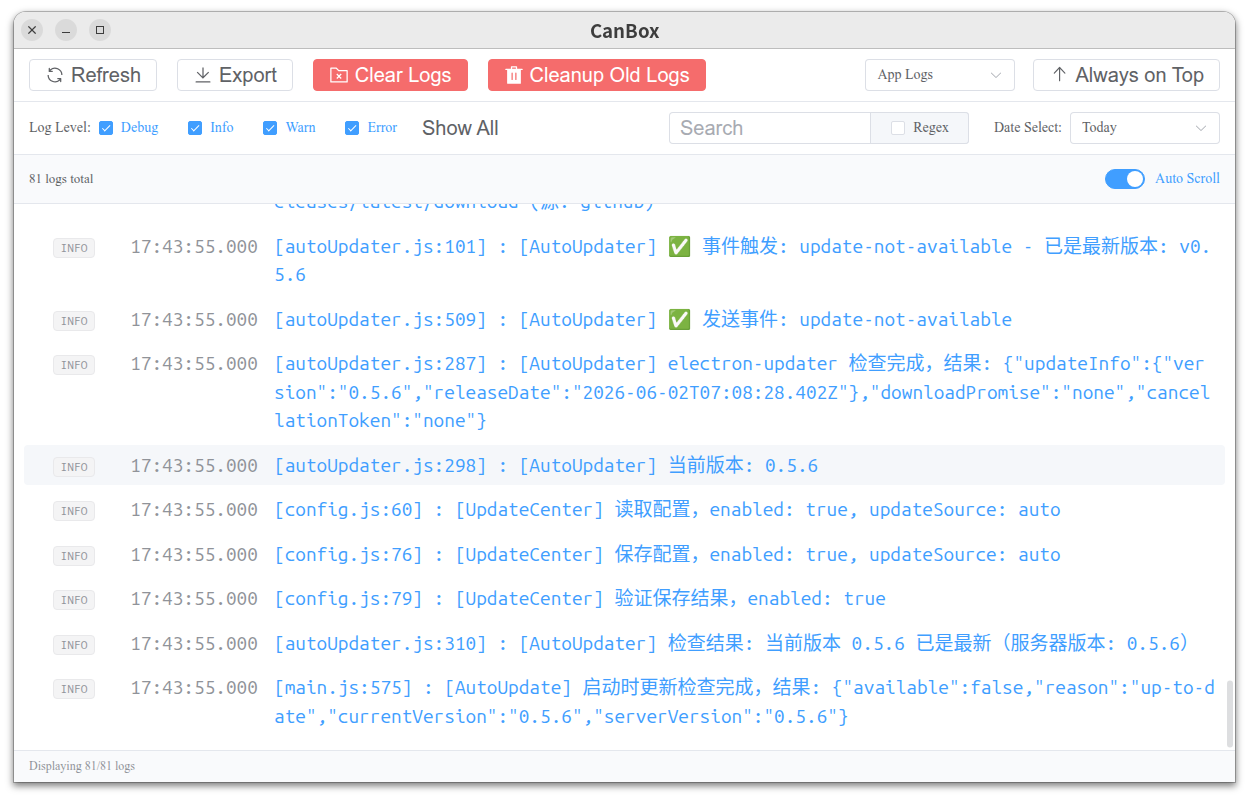1249x799 pixels.
Task: Click the Auto Scroll label text
Action: click(x=1187, y=179)
